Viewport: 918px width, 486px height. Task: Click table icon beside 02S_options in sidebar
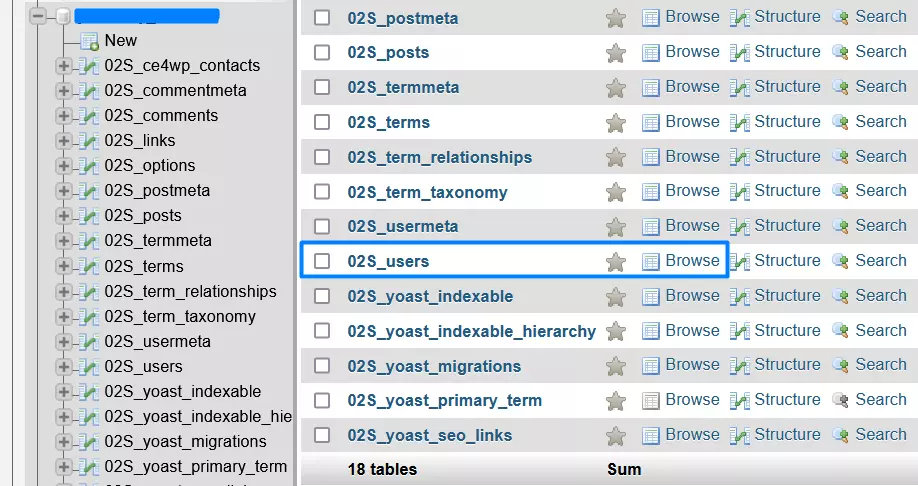coord(89,166)
